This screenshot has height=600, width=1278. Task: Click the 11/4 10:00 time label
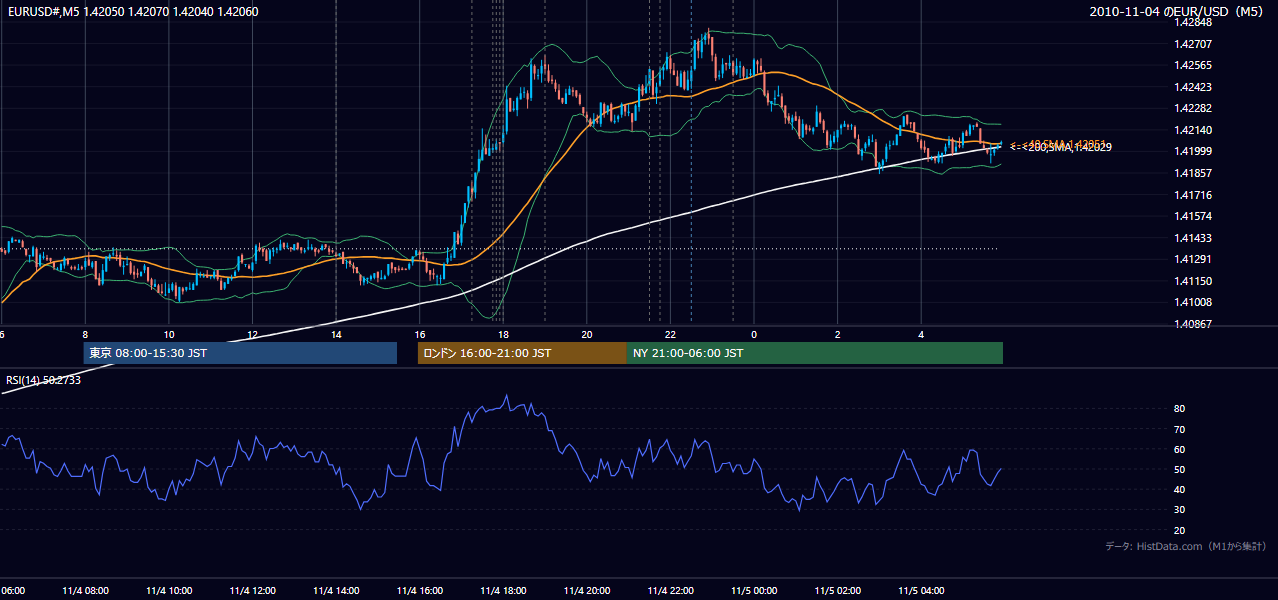pyautogui.click(x=169, y=591)
